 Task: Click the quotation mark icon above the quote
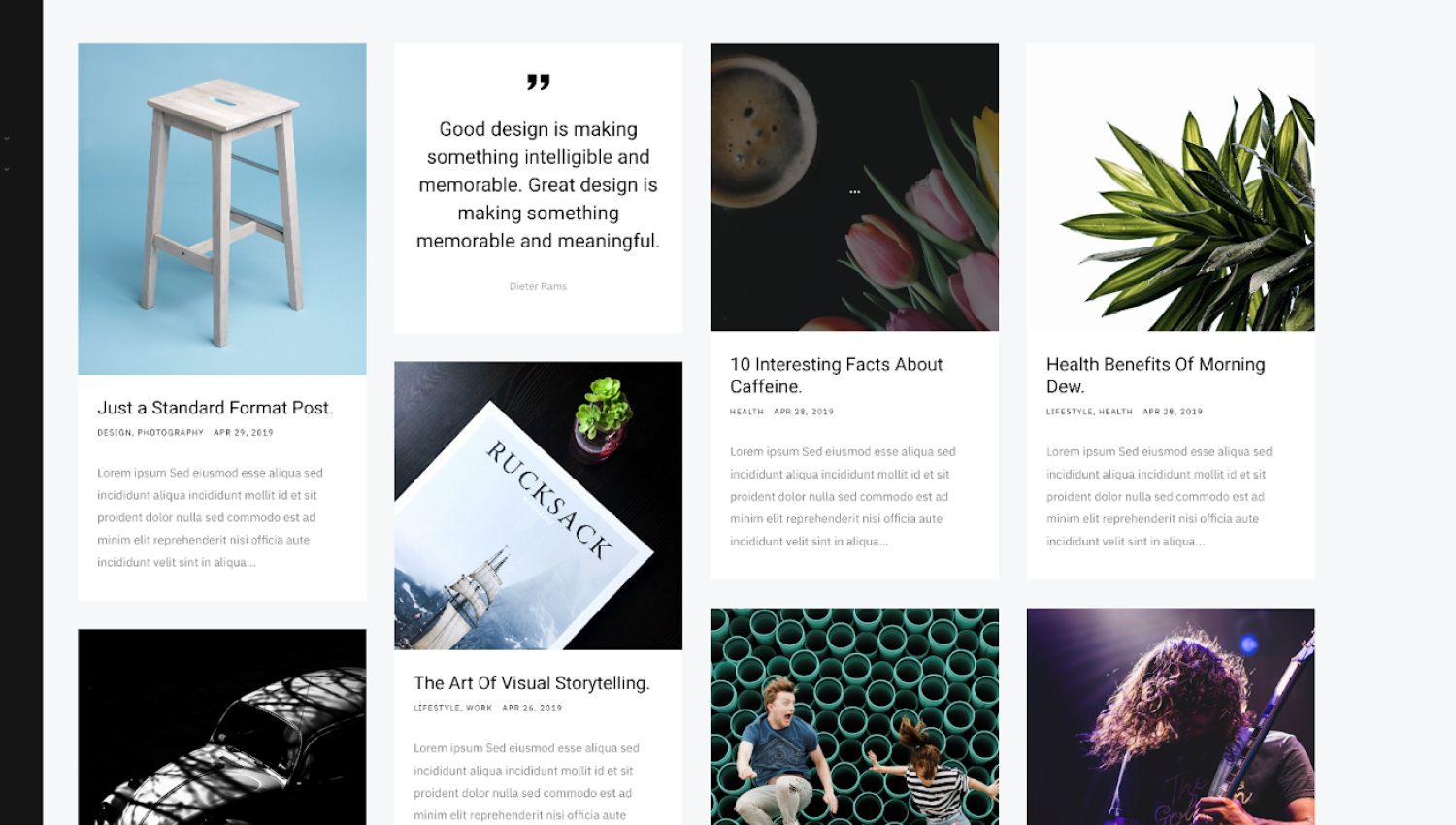click(x=538, y=82)
